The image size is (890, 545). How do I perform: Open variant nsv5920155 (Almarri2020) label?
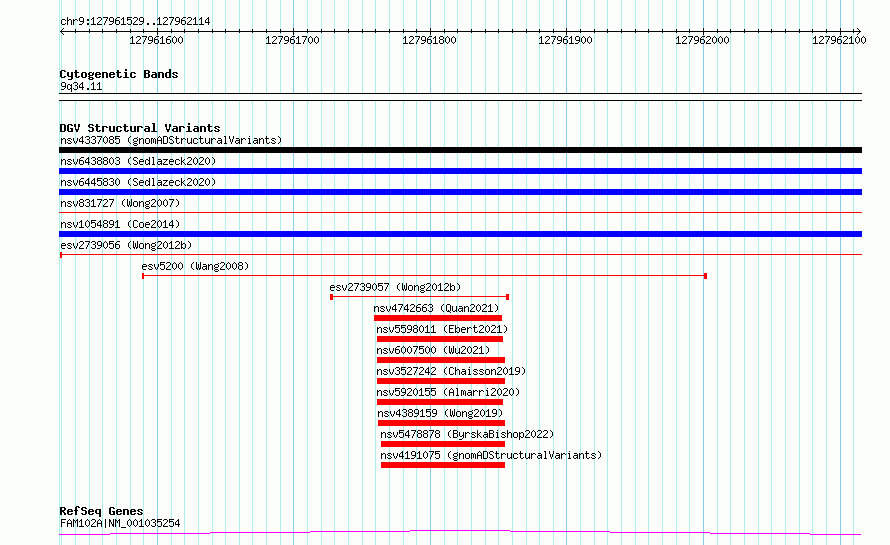click(448, 392)
